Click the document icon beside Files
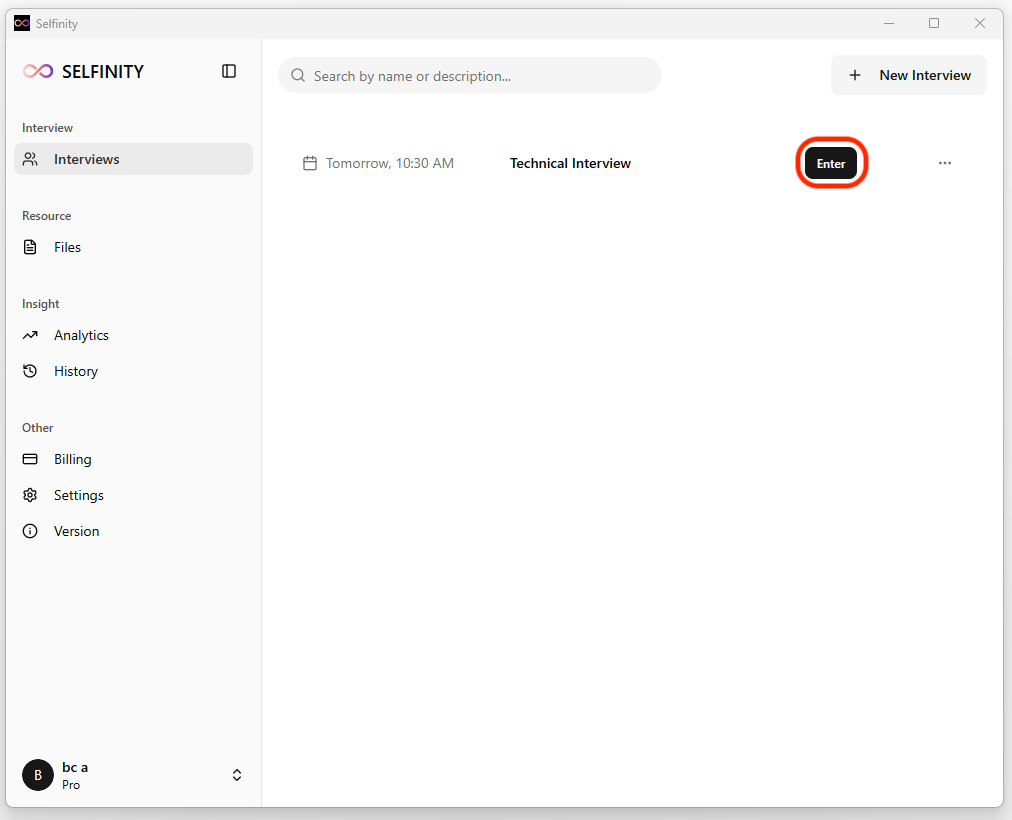Screen dimensions: 1012x820 click(x=30, y=247)
